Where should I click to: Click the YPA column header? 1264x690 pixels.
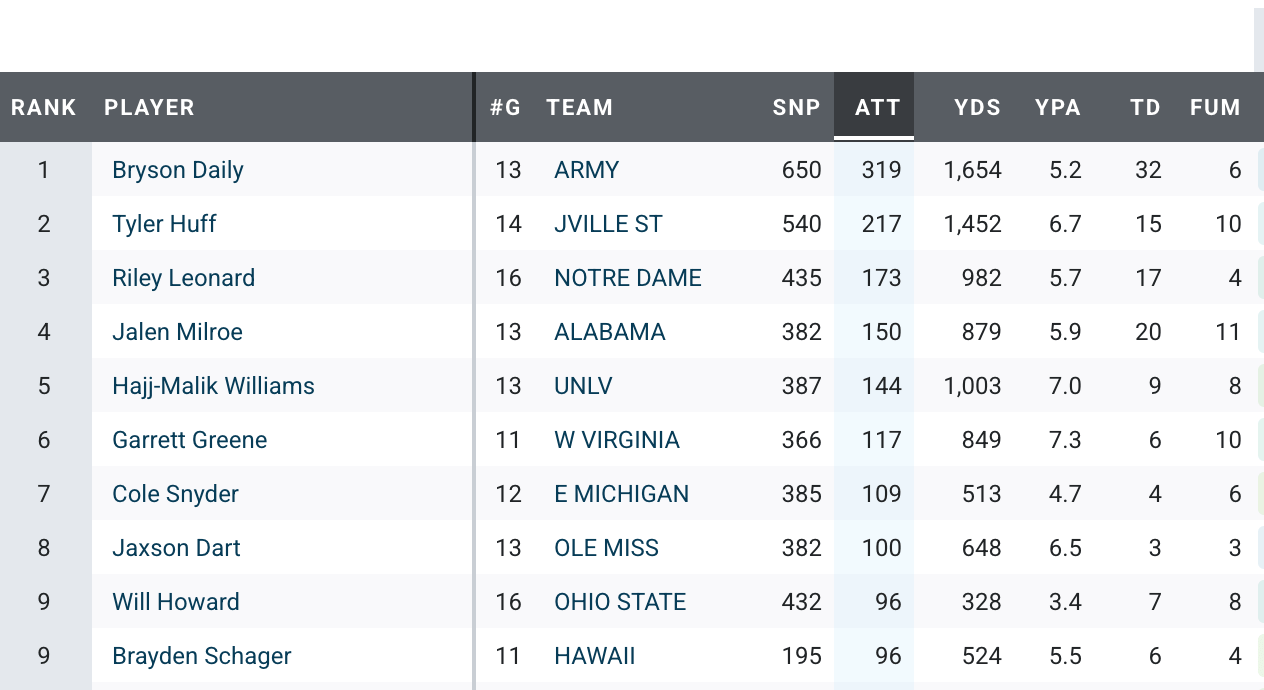[x=1058, y=107]
